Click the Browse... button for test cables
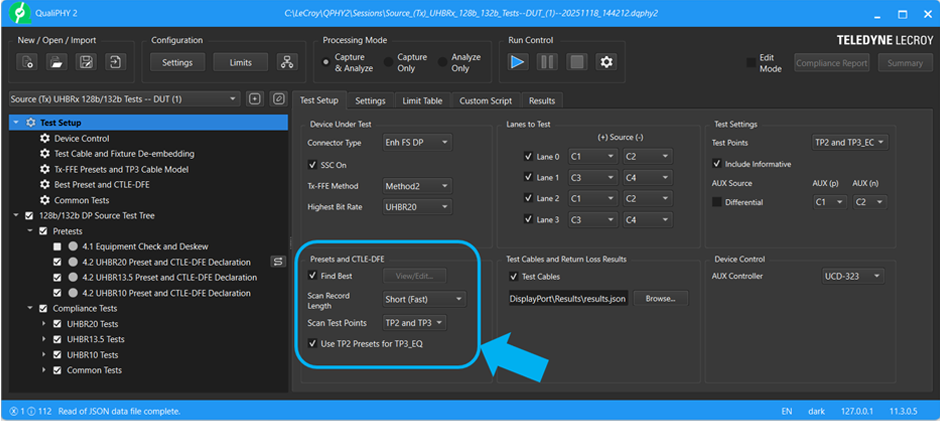This screenshot has width=940, height=421. point(660,299)
